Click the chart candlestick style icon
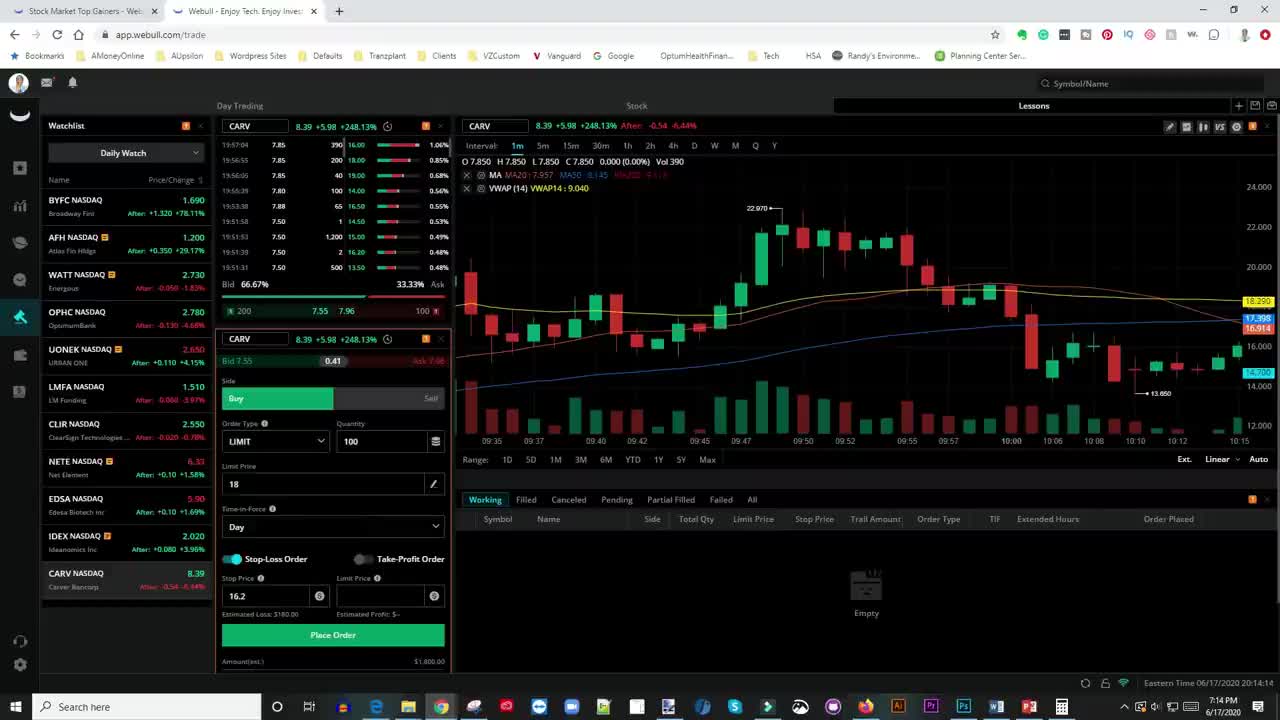The height and width of the screenshot is (720, 1280). point(1203,127)
